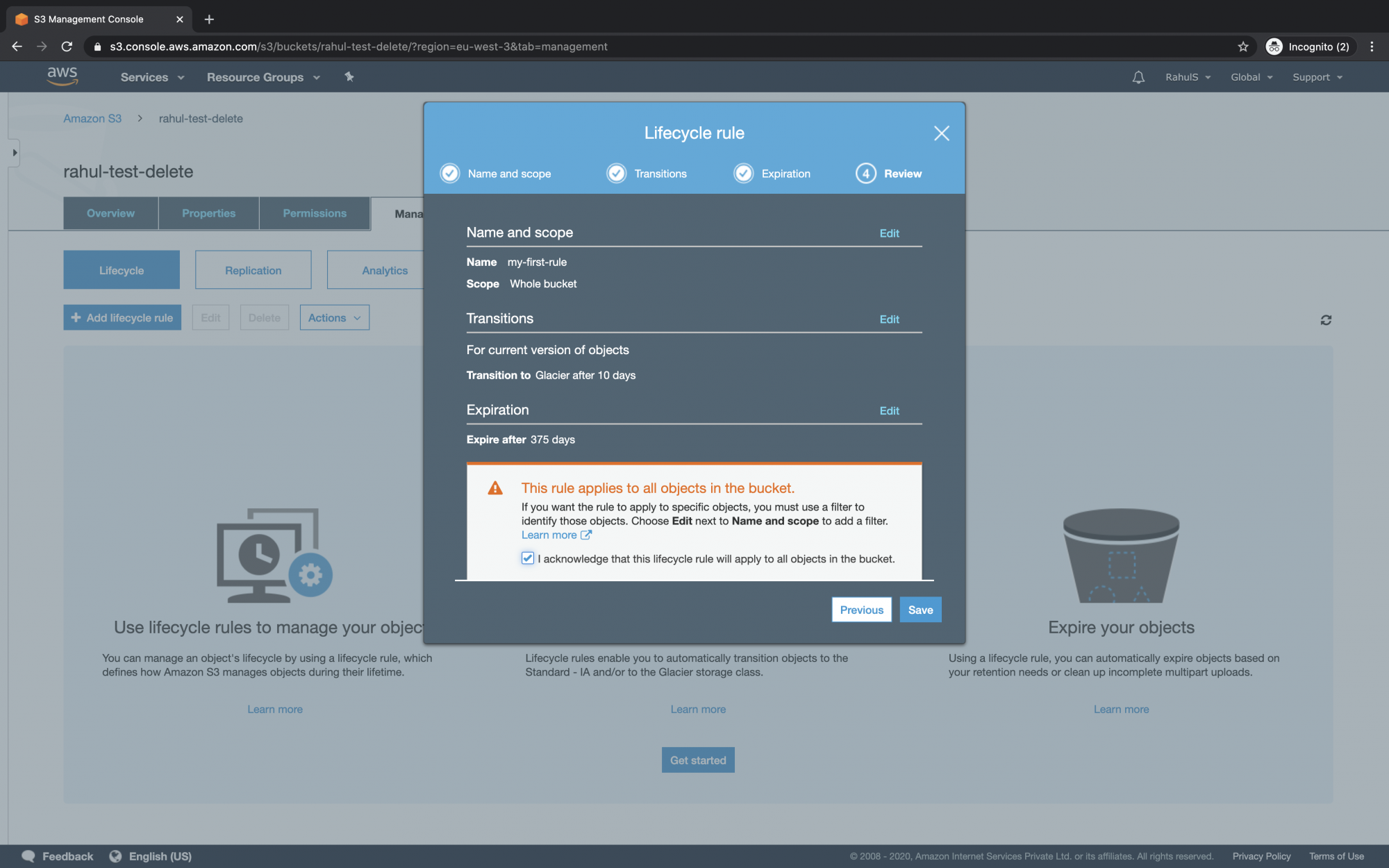
Task: Reload the page with the refresh icon
Action: click(66, 47)
